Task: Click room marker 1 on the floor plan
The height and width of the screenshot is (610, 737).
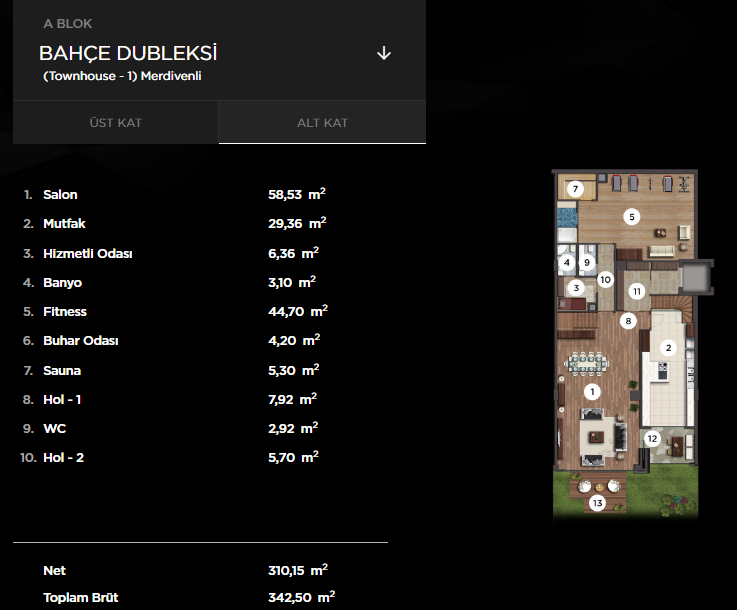Action: (x=592, y=392)
